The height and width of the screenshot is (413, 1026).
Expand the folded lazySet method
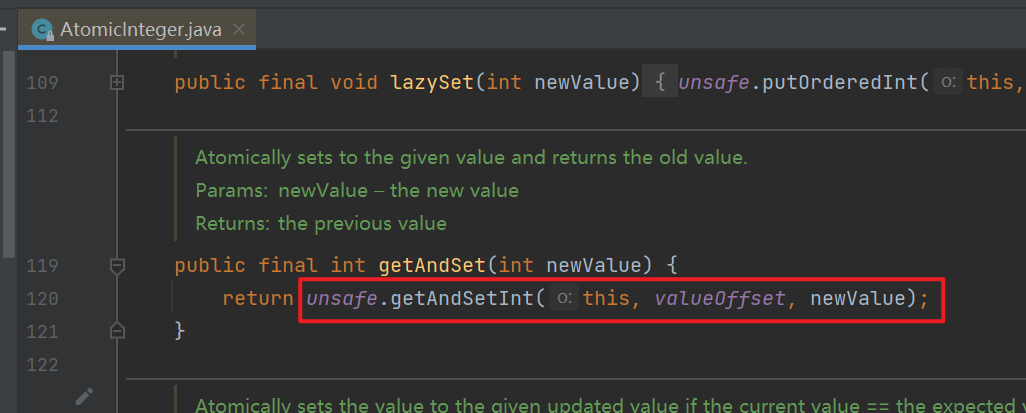117,82
